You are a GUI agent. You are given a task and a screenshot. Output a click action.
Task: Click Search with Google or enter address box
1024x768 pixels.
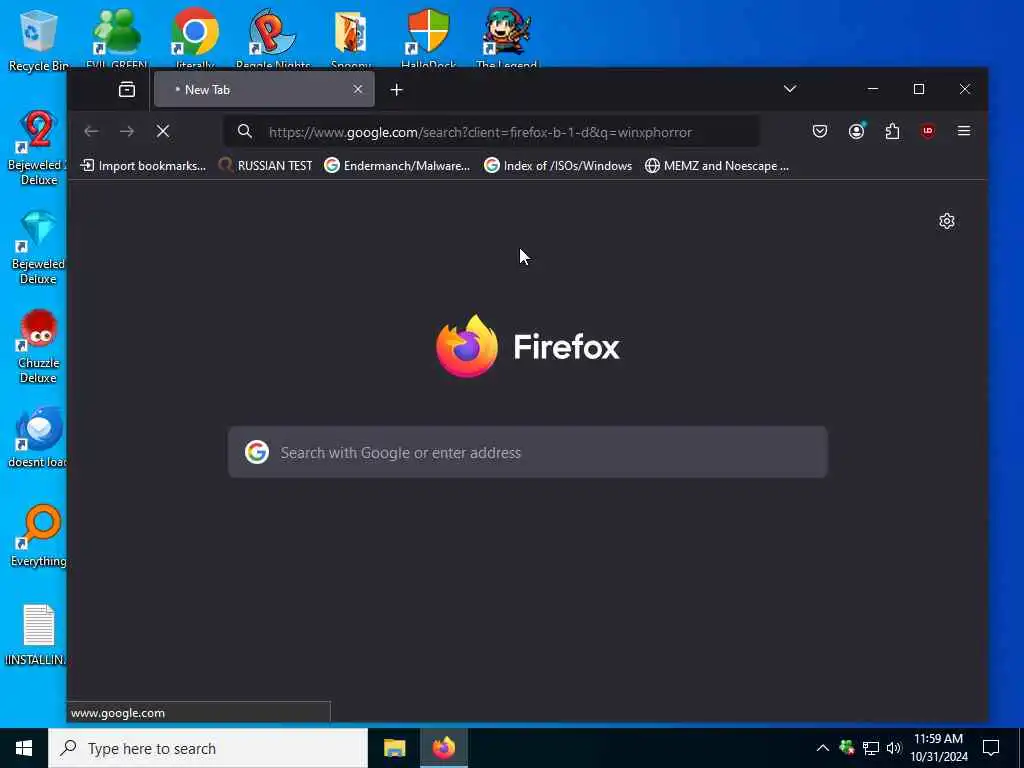point(528,452)
